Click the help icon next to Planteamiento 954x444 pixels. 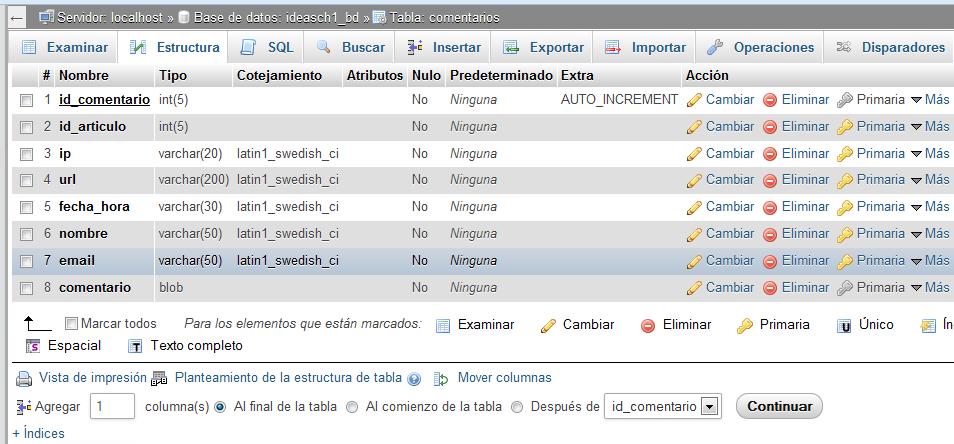click(414, 379)
